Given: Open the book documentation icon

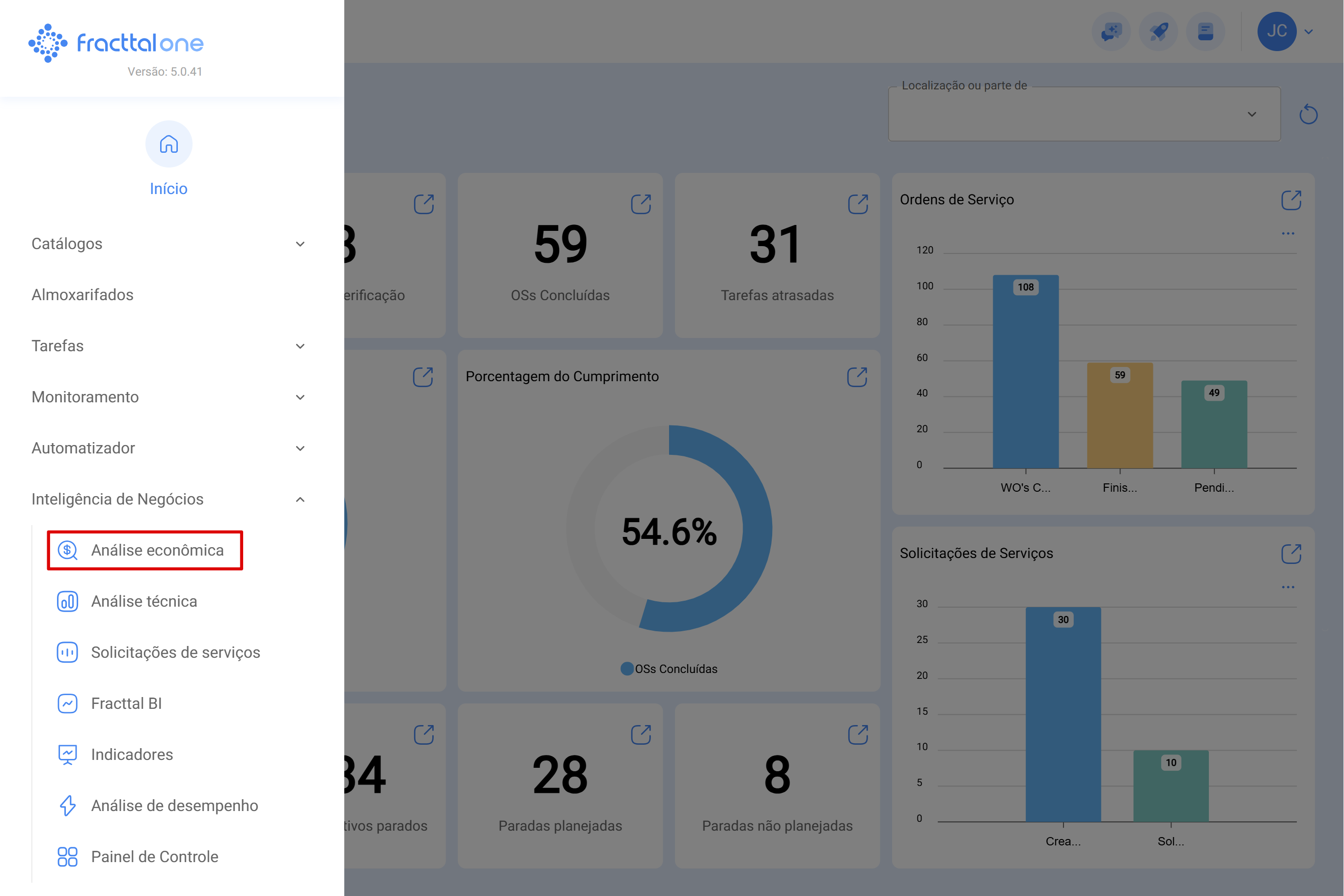Looking at the screenshot, I should pyautogui.click(x=1205, y=31).
